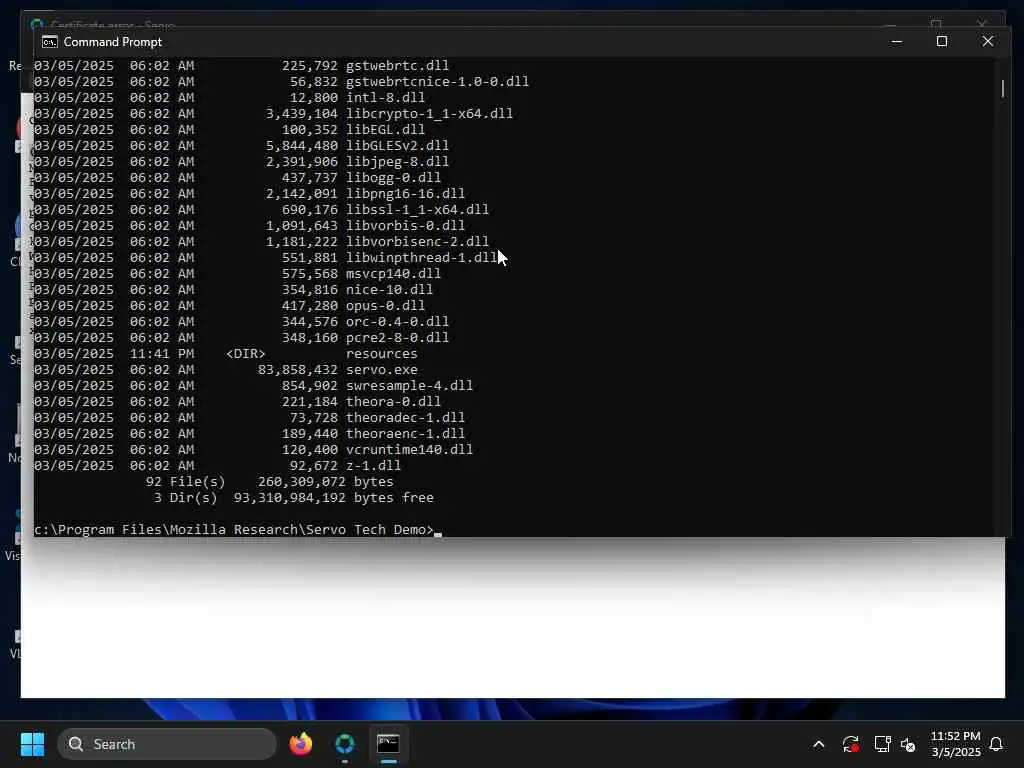
Task: Click the 5,844,480 file size value
Action: [302, 146]
